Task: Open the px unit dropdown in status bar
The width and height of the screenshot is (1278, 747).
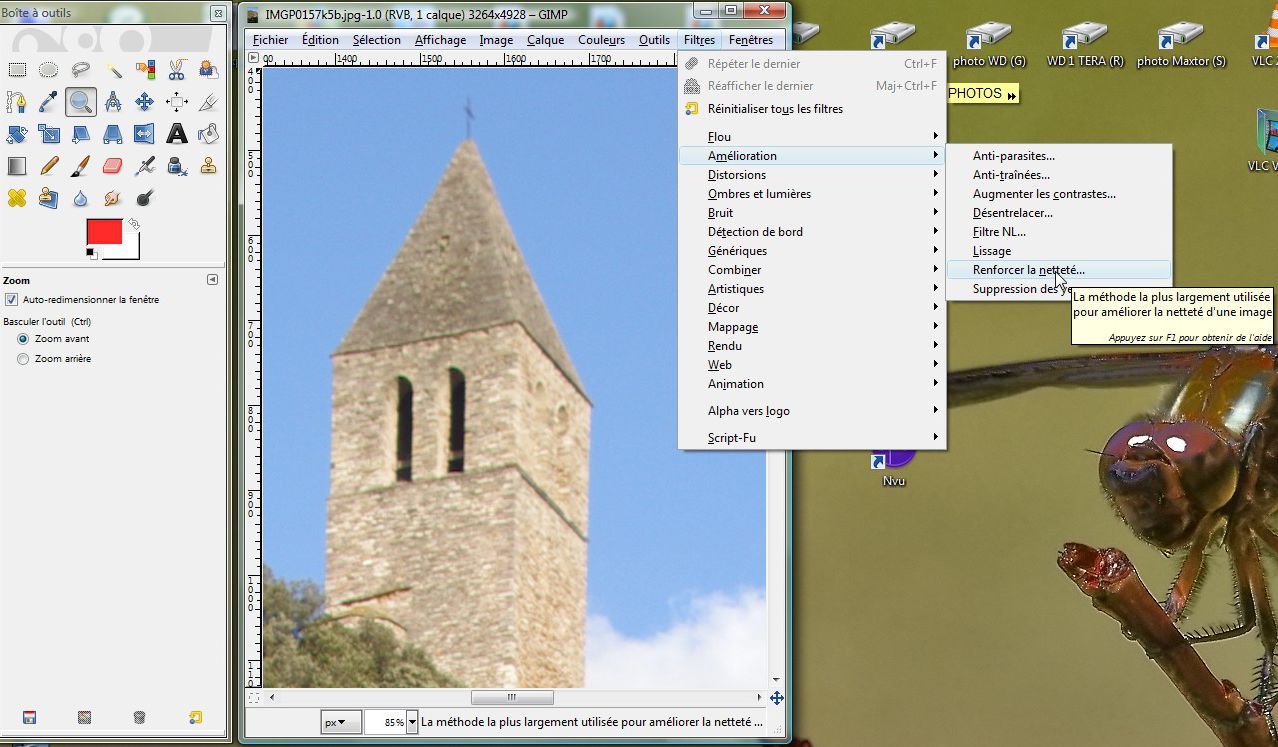Action: coord(341,722)
